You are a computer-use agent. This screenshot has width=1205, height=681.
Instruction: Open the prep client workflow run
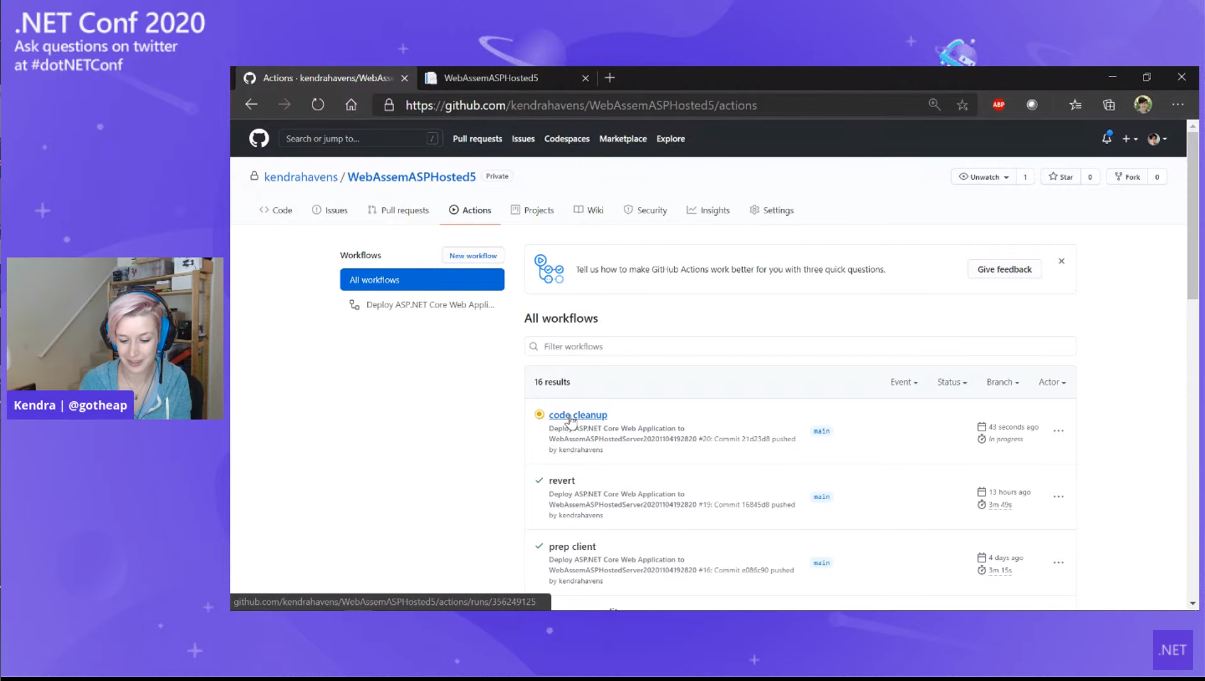point(572,547)
